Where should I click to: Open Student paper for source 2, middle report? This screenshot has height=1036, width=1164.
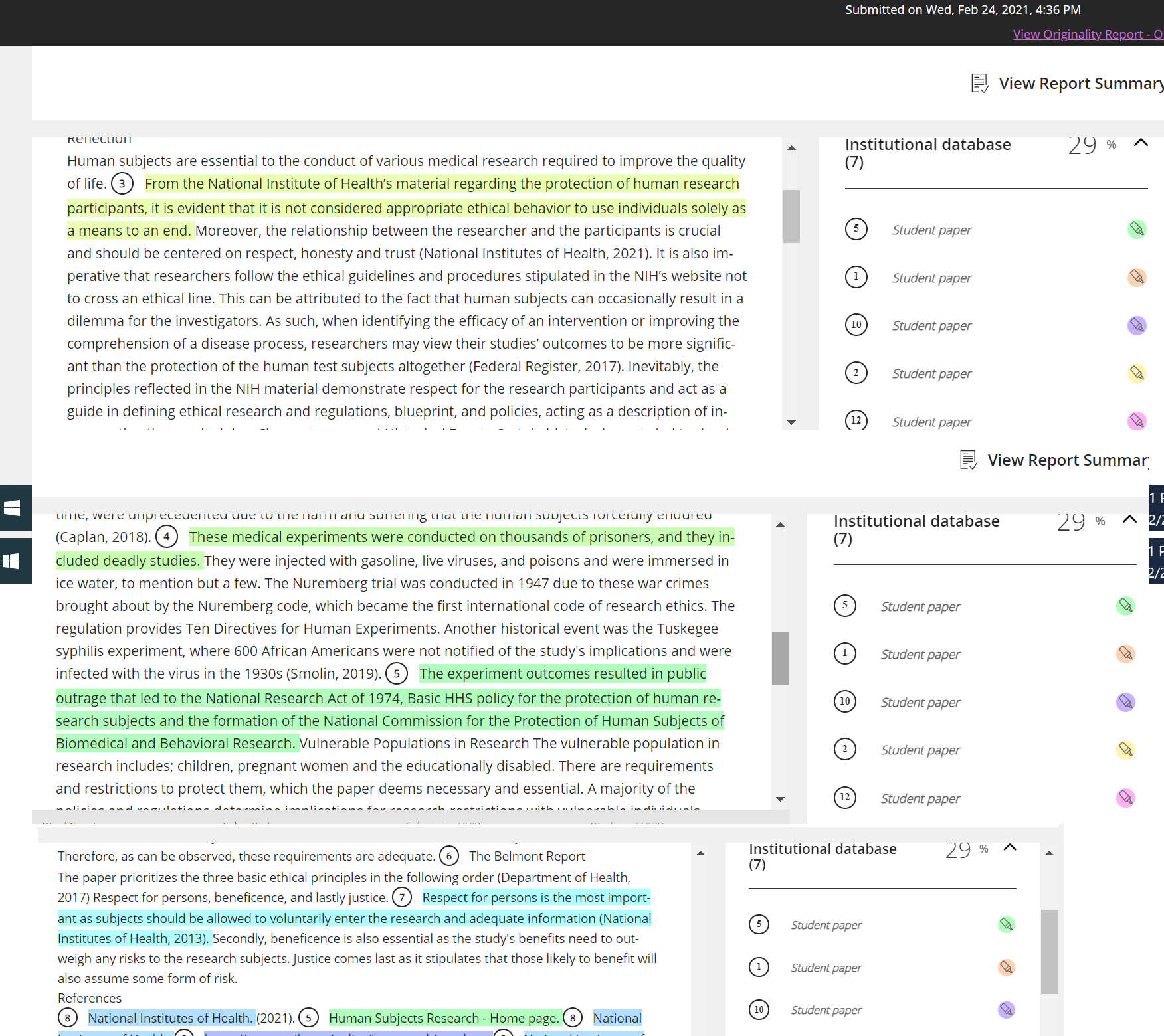pos(920,750)
